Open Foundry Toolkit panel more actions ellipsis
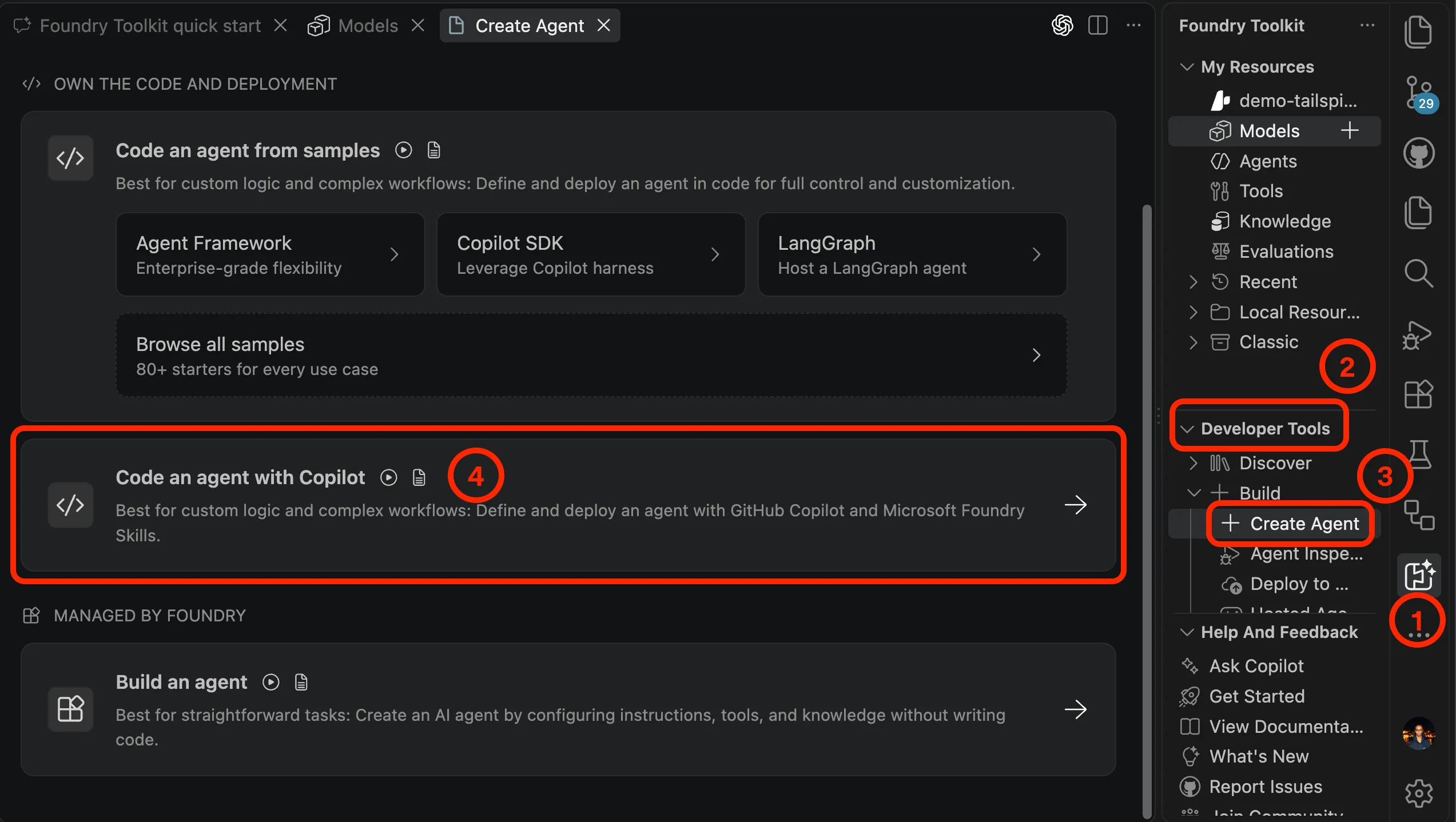This screenshot has width=1456, height=822. pyautogui.click(x=1367, y=25)
